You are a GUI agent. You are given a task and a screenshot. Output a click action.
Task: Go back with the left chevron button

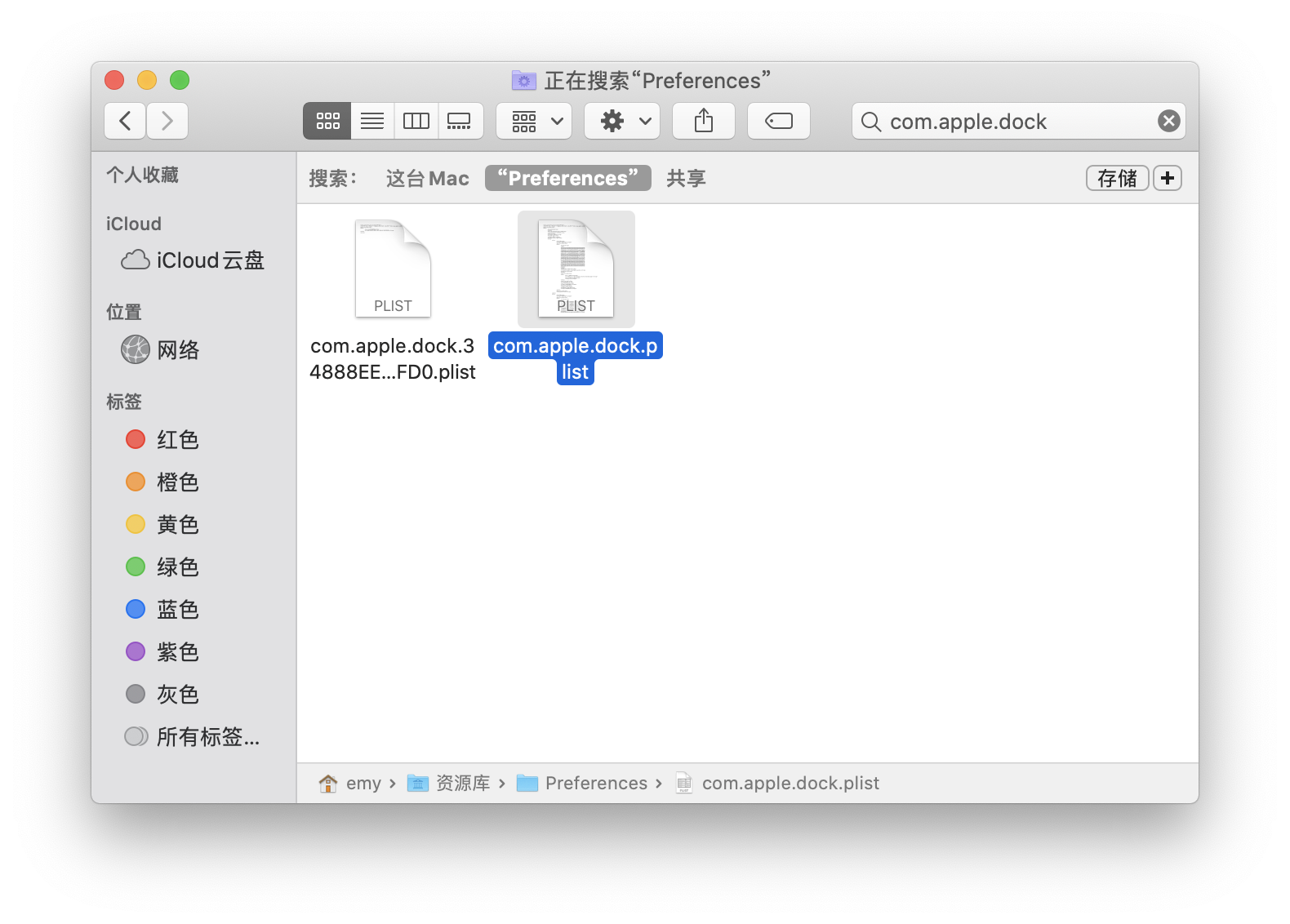coord(125,121)
